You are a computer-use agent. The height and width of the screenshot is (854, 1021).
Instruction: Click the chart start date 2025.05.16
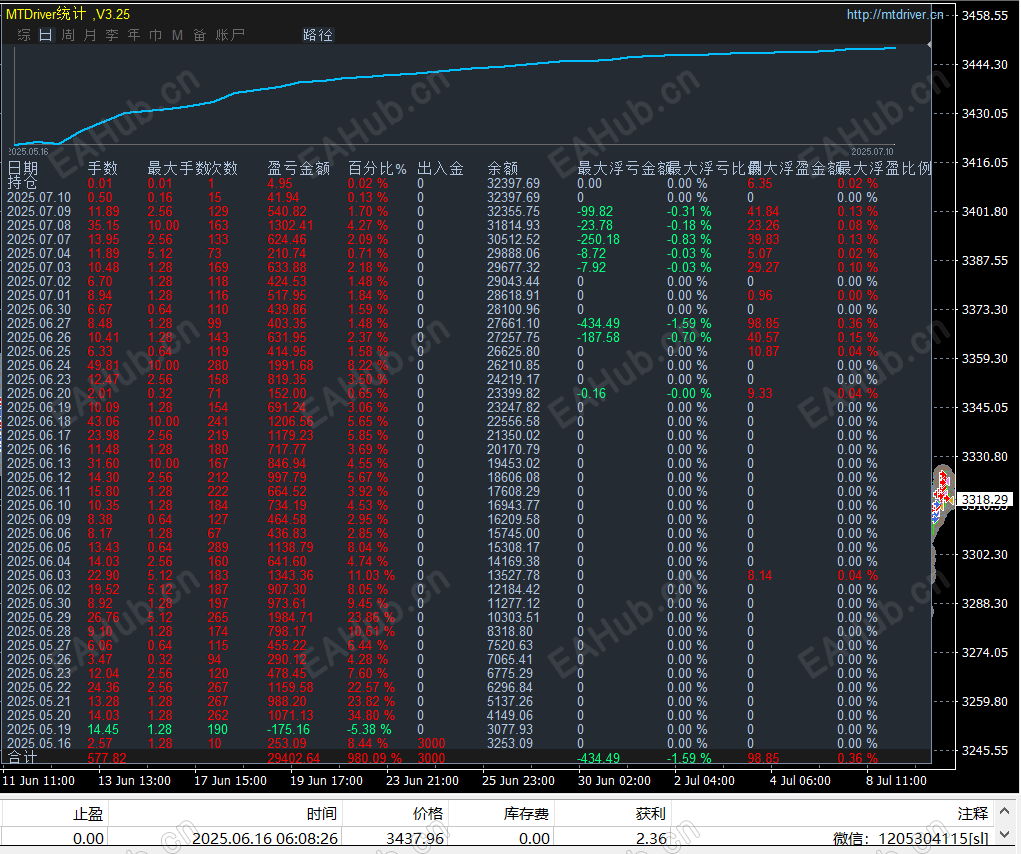28,152
